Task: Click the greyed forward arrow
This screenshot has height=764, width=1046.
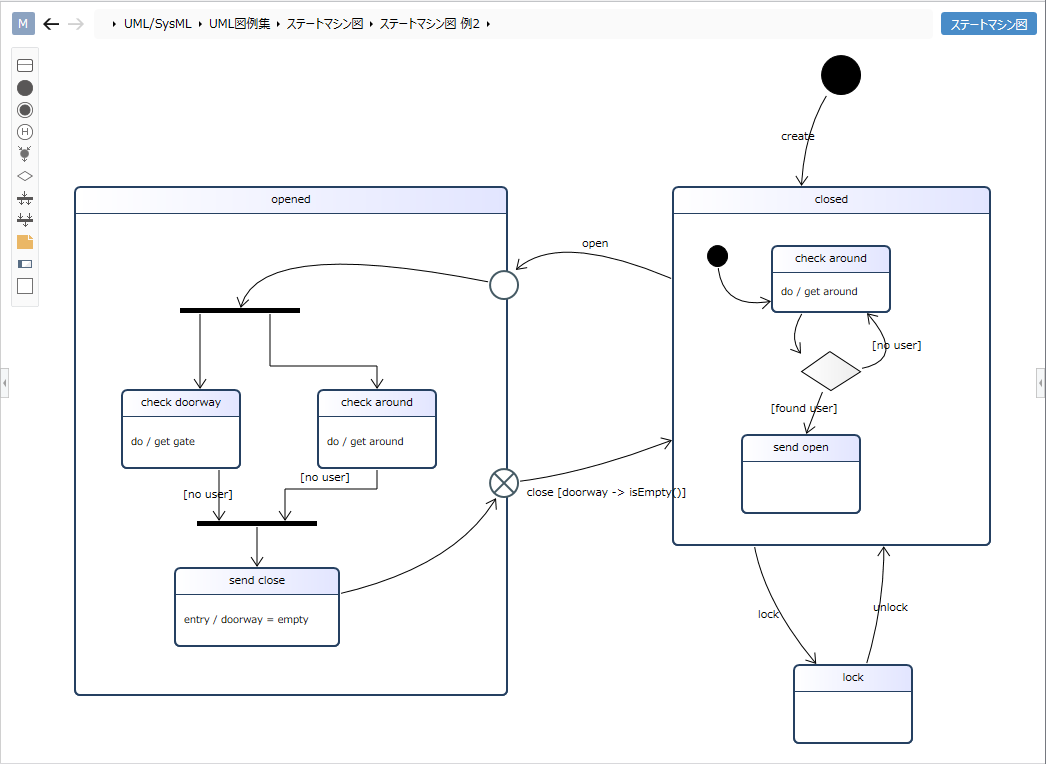Action: point(76,24)
